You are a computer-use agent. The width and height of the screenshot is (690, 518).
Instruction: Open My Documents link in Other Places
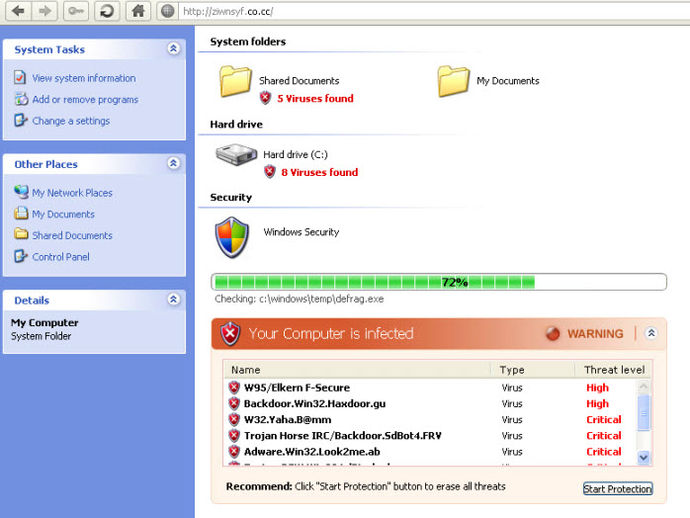[x=63, y=214]
